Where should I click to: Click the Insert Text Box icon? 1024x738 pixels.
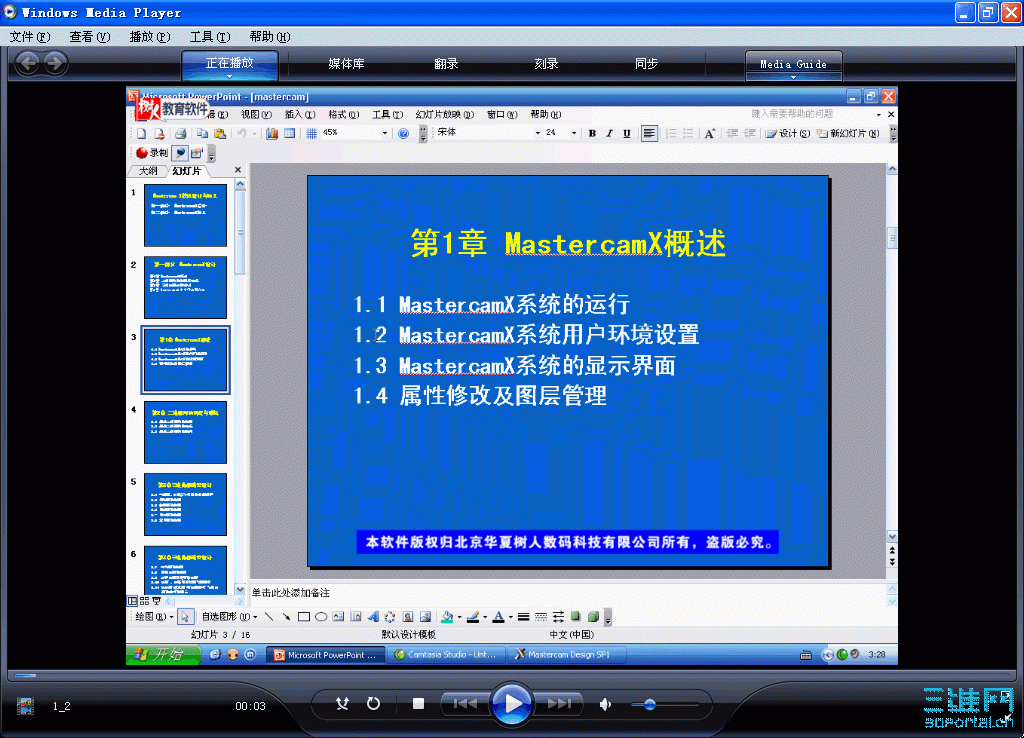(338, 617)
